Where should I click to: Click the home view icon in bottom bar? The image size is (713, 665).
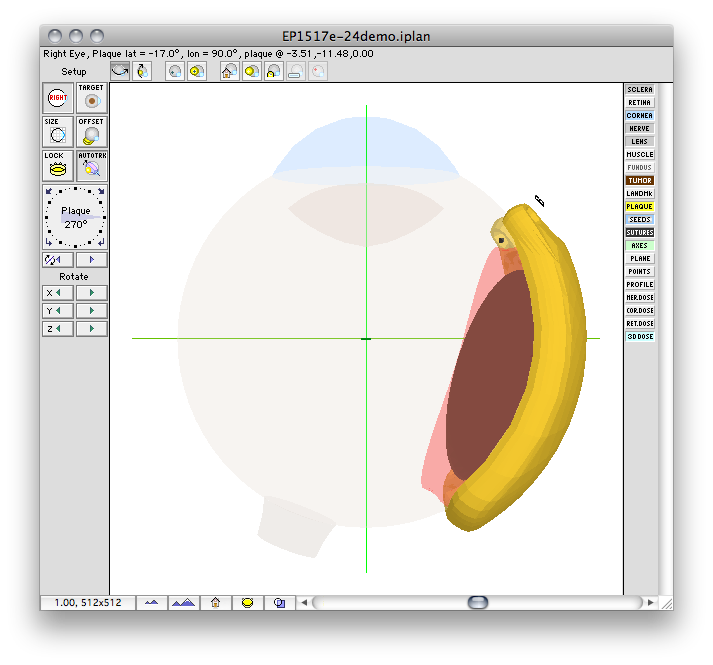(x=216, y=603)
